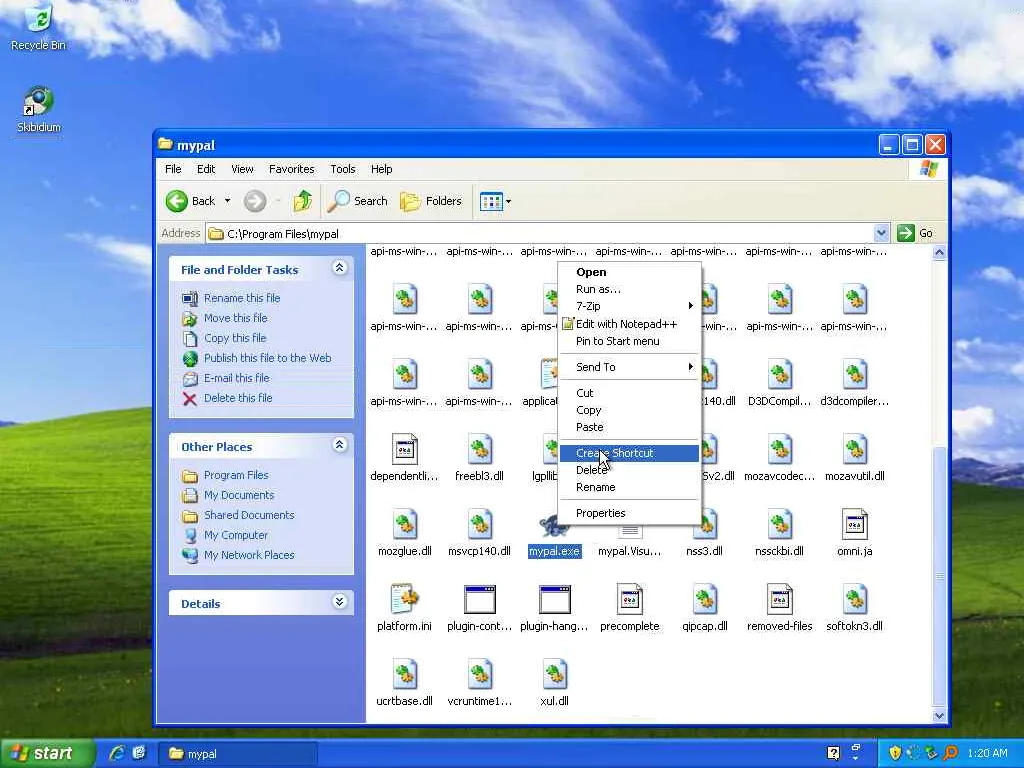
Task: Choose Pin to Start menu
Action: tap(630, 341)
